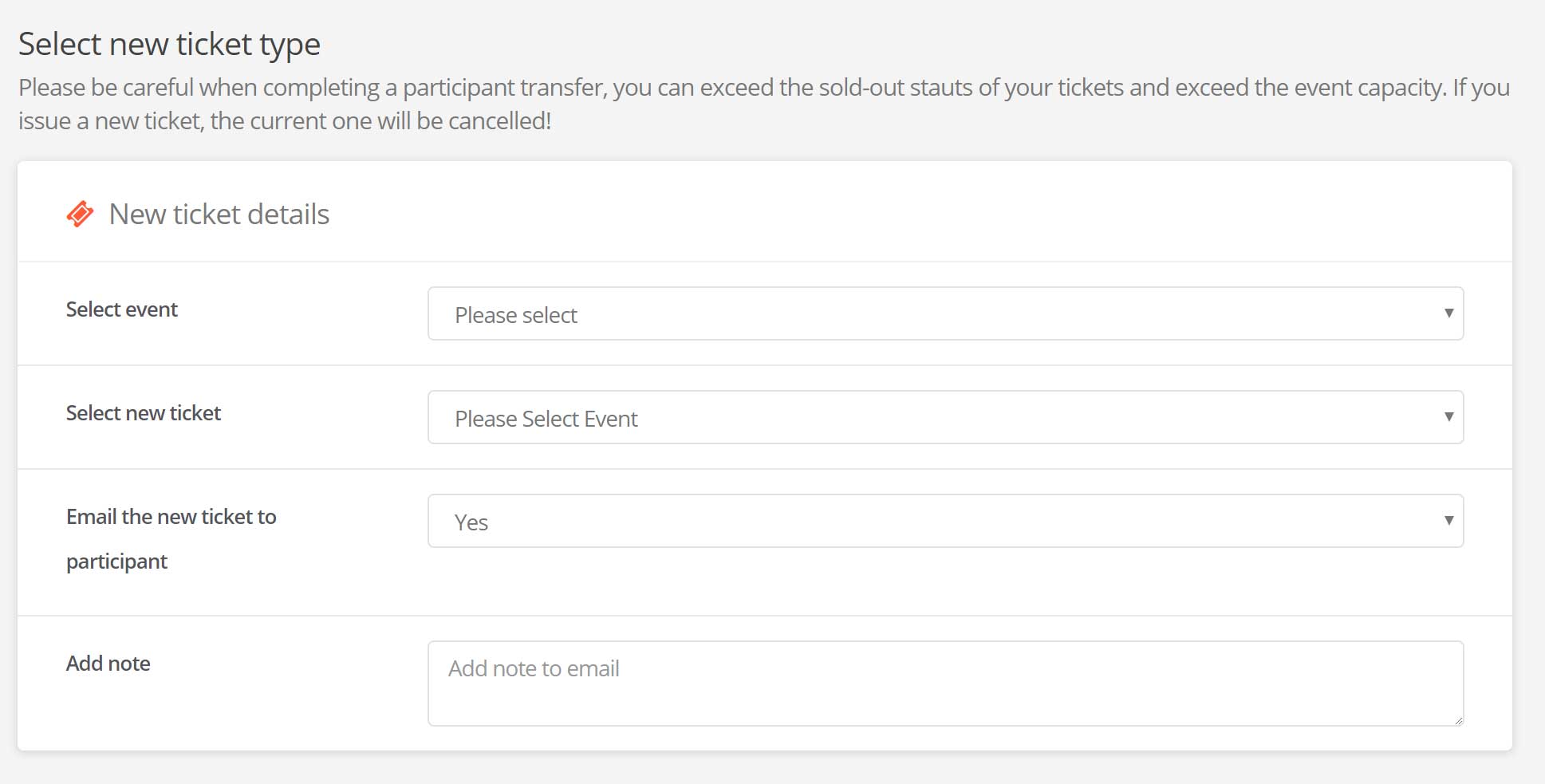Screen dimensions: 1545x784
Task: Click the arrow on Please Select Event
Action: tap(1448, 417)
